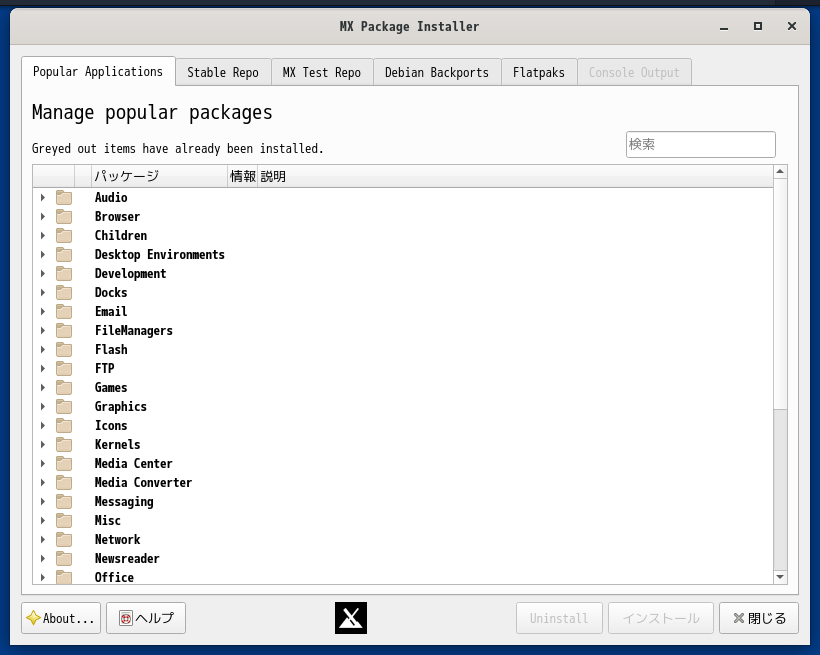The image size is (820, 655).
Task: Click the scrollbar up arrow
Action: point(780,172)
